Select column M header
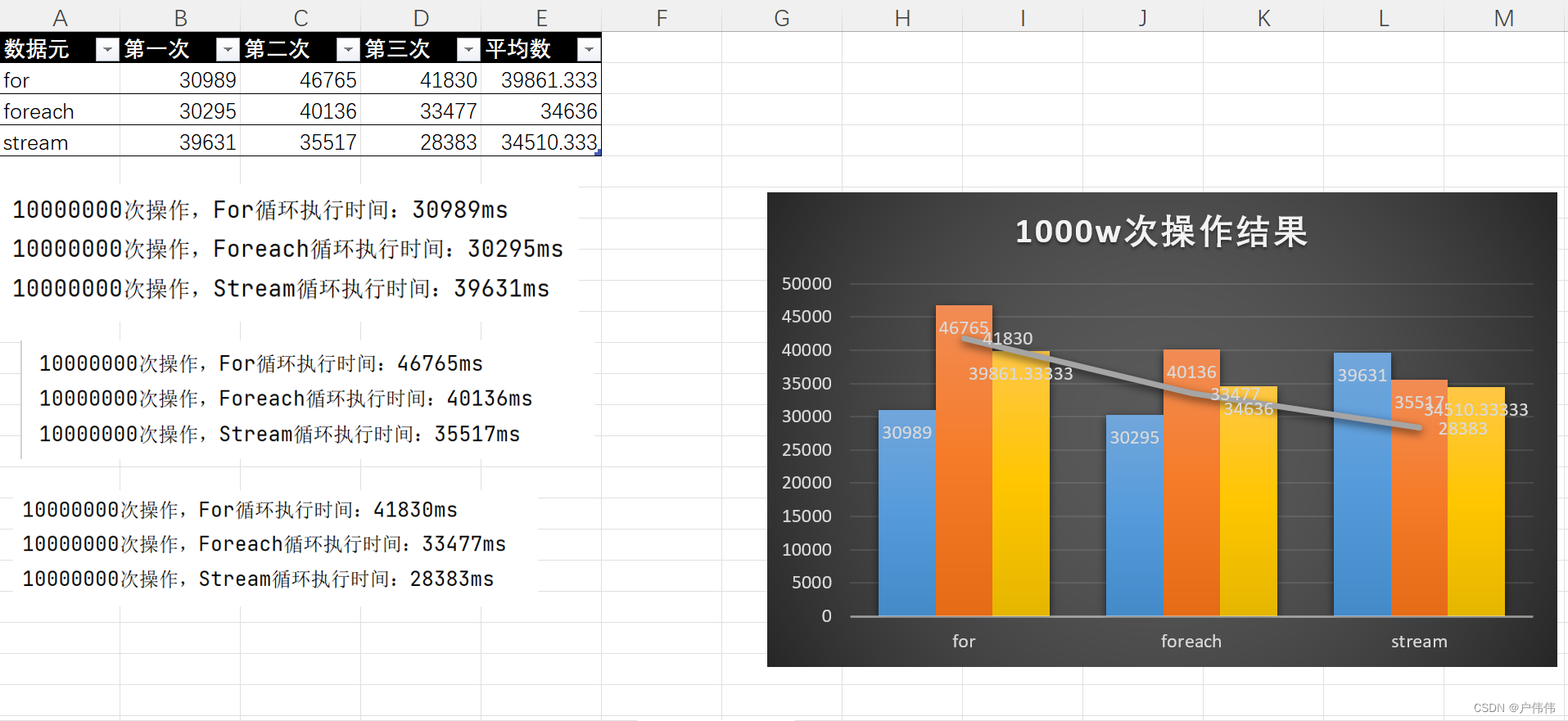 click(1504, 18)
